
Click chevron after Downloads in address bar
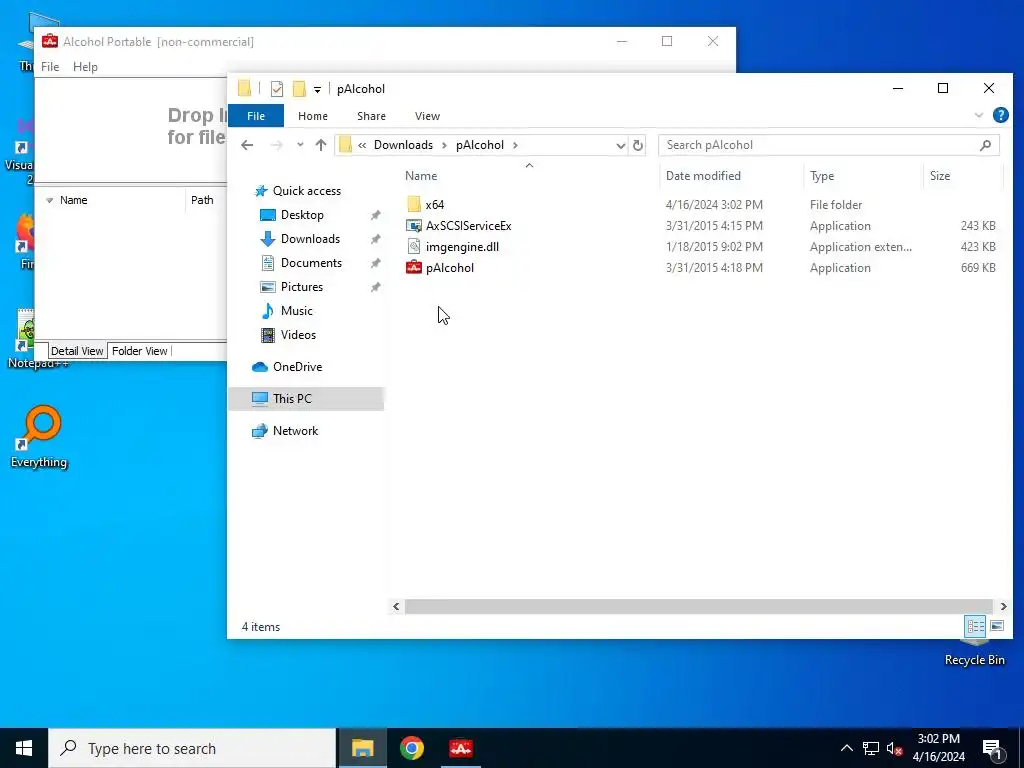pyautogui.click(x=444, y=145)
